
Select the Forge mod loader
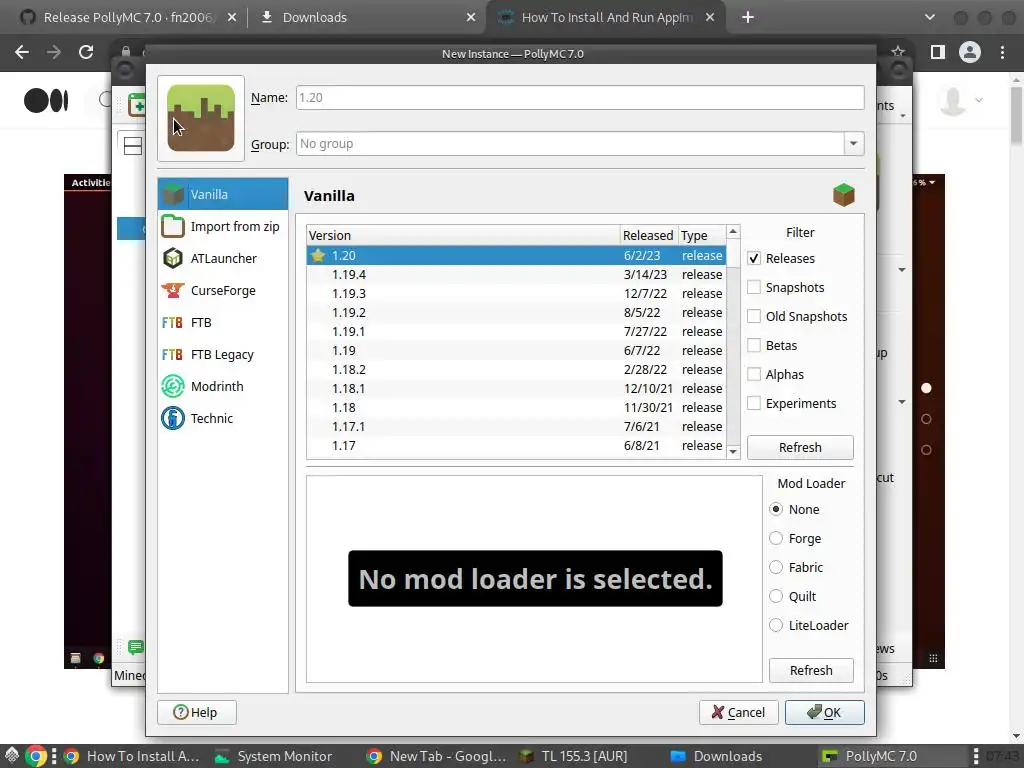tap(776, 538)
